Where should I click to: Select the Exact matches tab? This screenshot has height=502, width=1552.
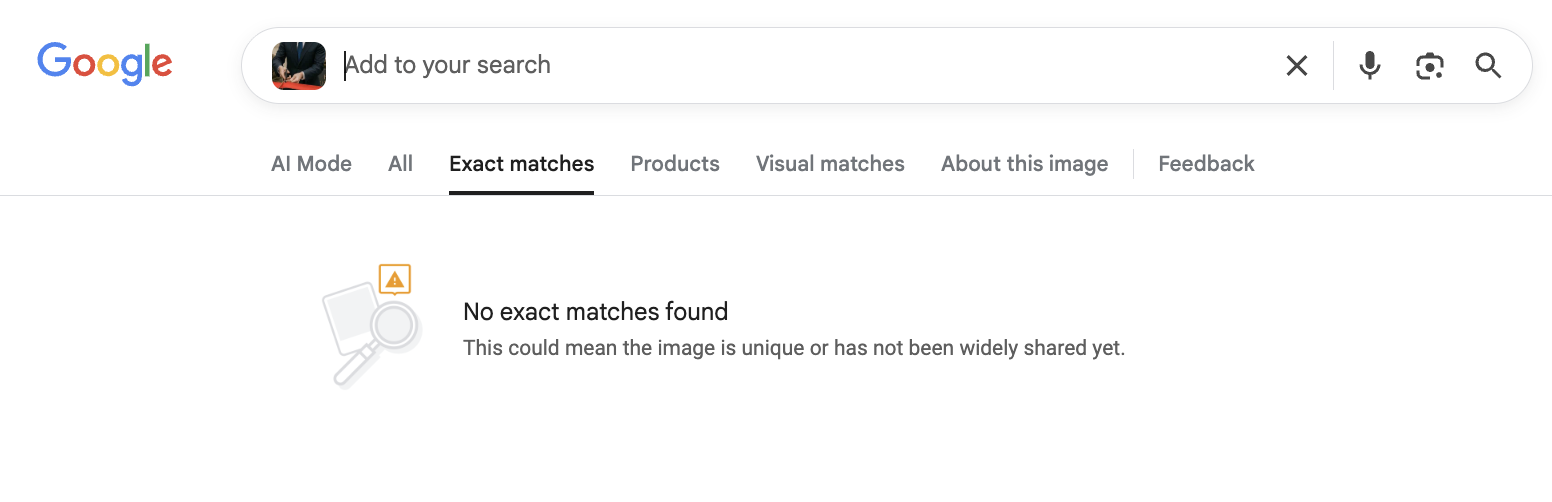[x=521, y=164]
